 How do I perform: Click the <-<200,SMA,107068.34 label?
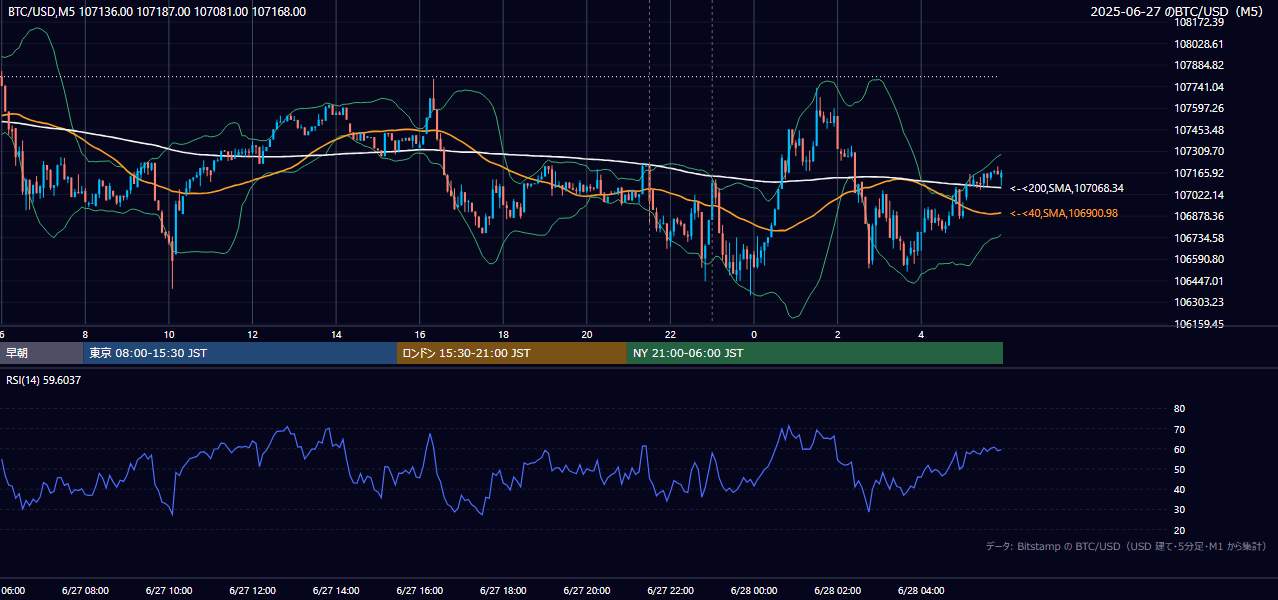[x=1067, y=188]
